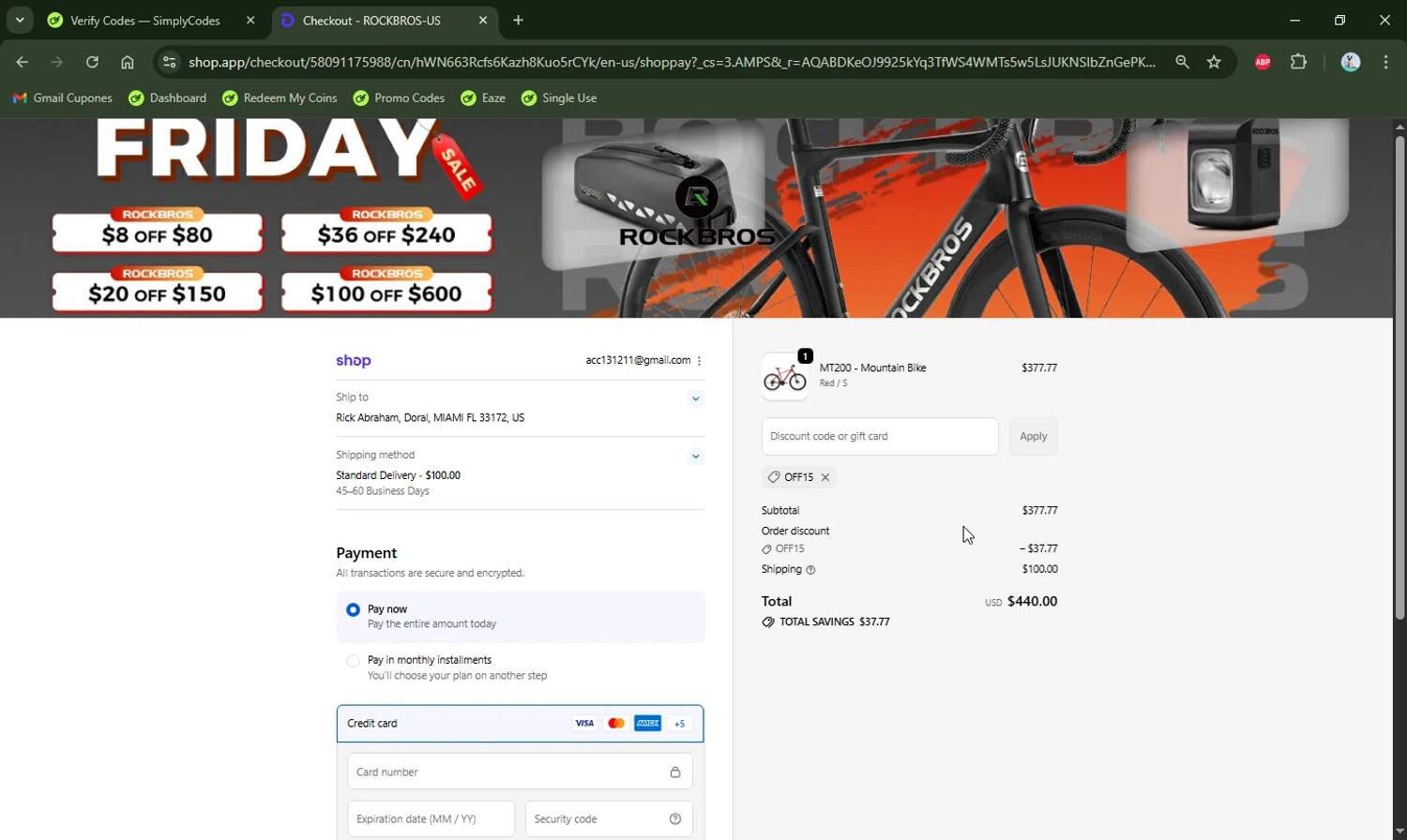Image resolution: width=1407 pixels, height=840 pixels.
Task: Click the lock icon in Card number
Action: (x=675, y=772)
